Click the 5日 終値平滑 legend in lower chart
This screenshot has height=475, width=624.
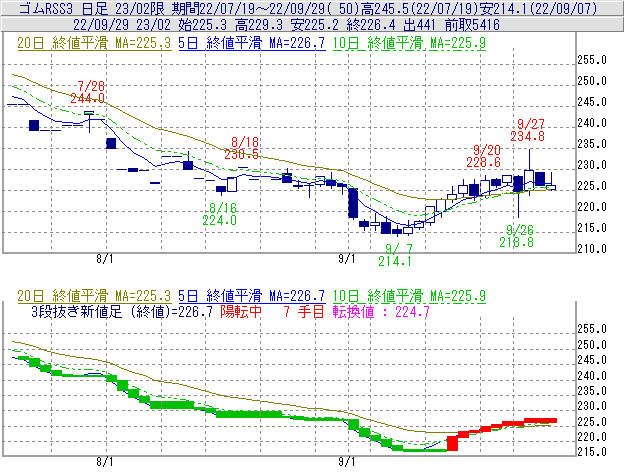252,296
